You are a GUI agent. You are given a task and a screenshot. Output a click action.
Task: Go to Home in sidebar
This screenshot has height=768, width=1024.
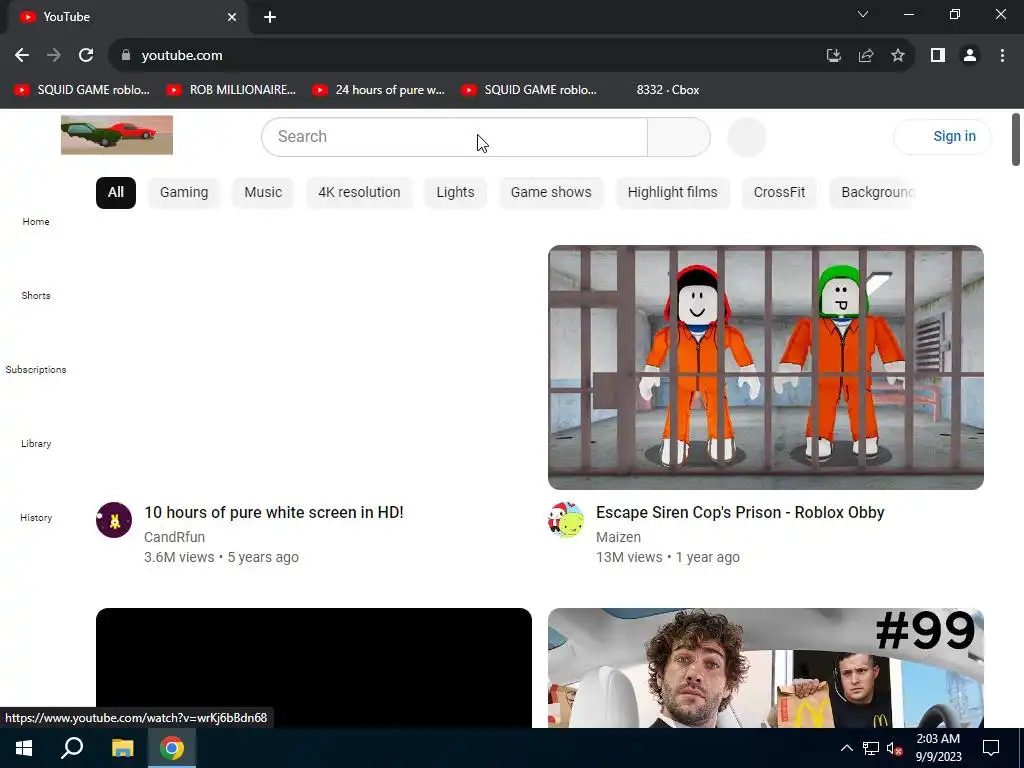36,221
